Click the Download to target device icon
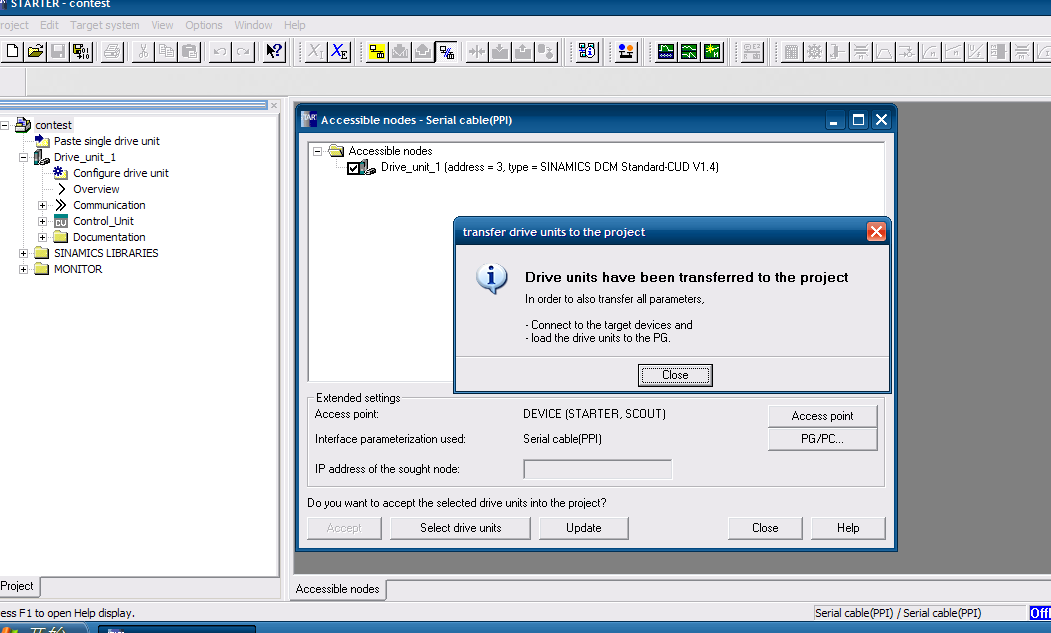 (x=400, y=52)
